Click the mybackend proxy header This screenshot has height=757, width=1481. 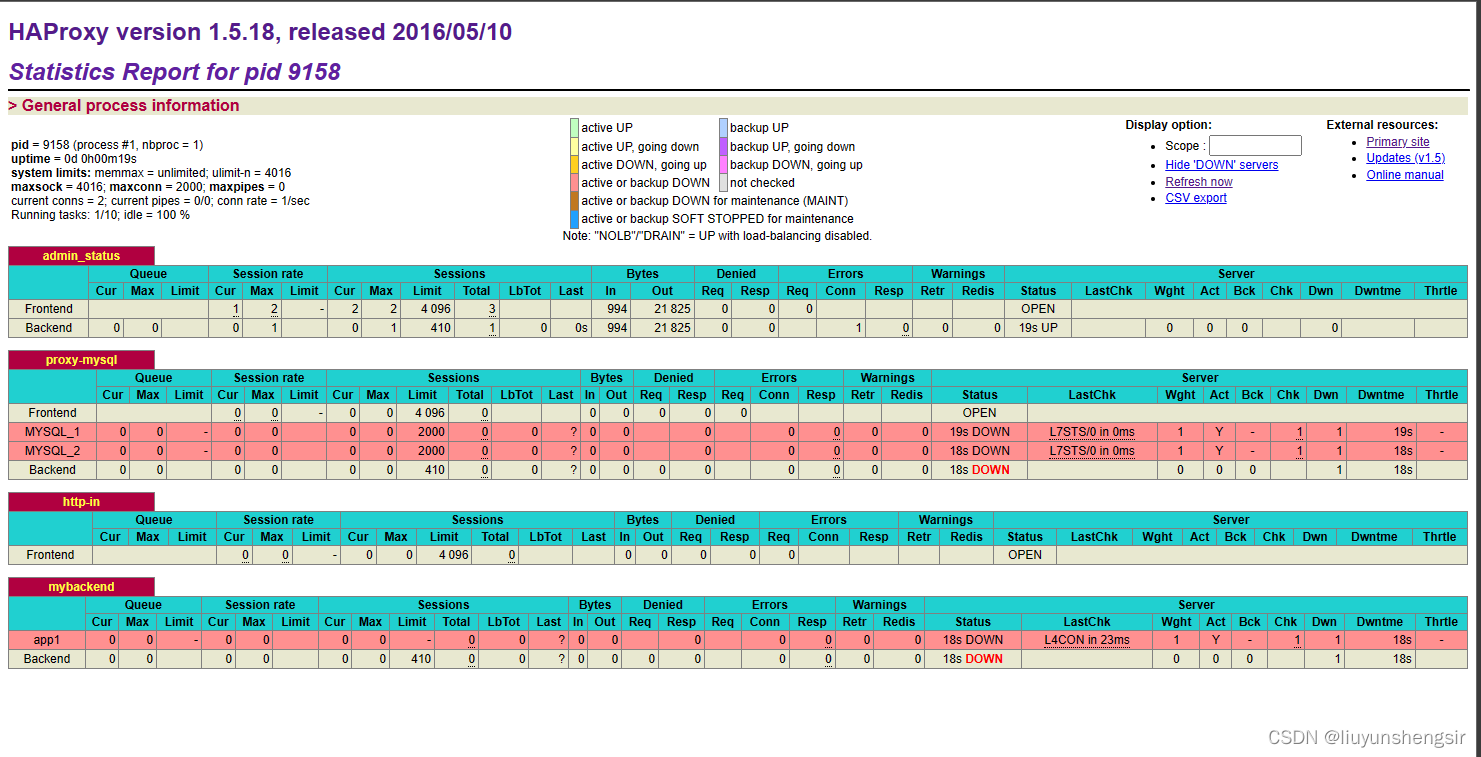pos(81,587)
